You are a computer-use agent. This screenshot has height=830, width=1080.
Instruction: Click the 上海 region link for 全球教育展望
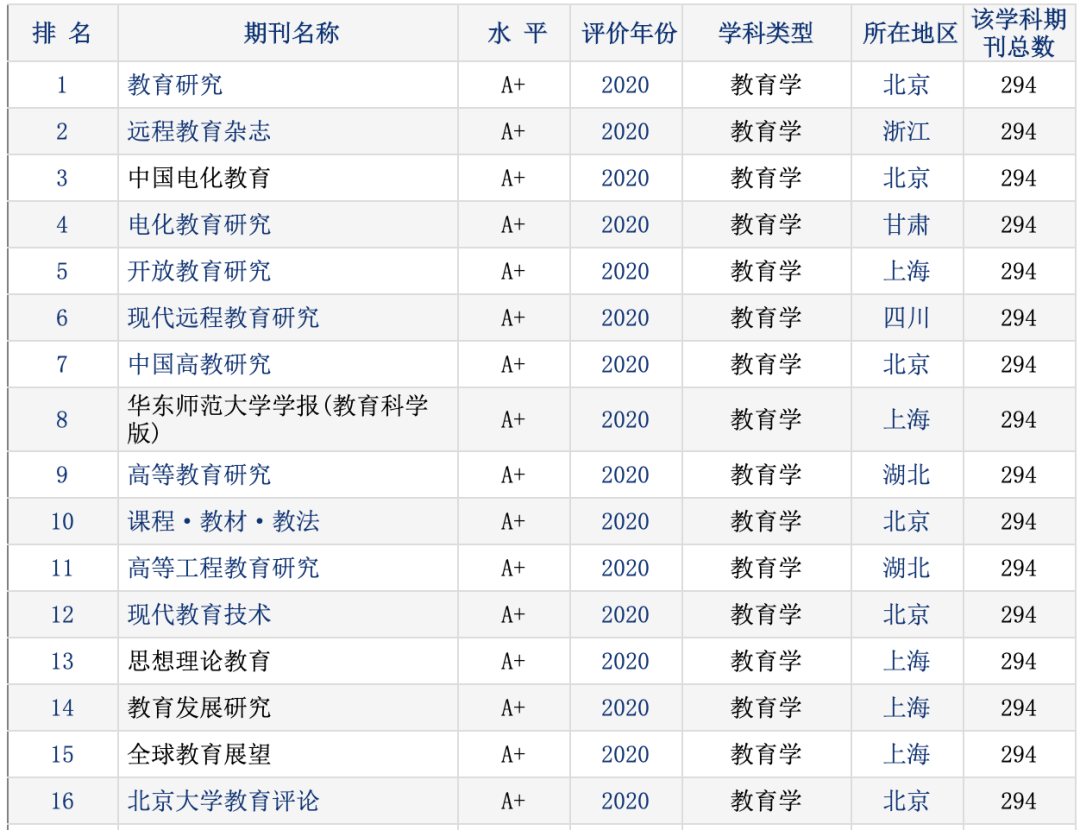point(906,754)
